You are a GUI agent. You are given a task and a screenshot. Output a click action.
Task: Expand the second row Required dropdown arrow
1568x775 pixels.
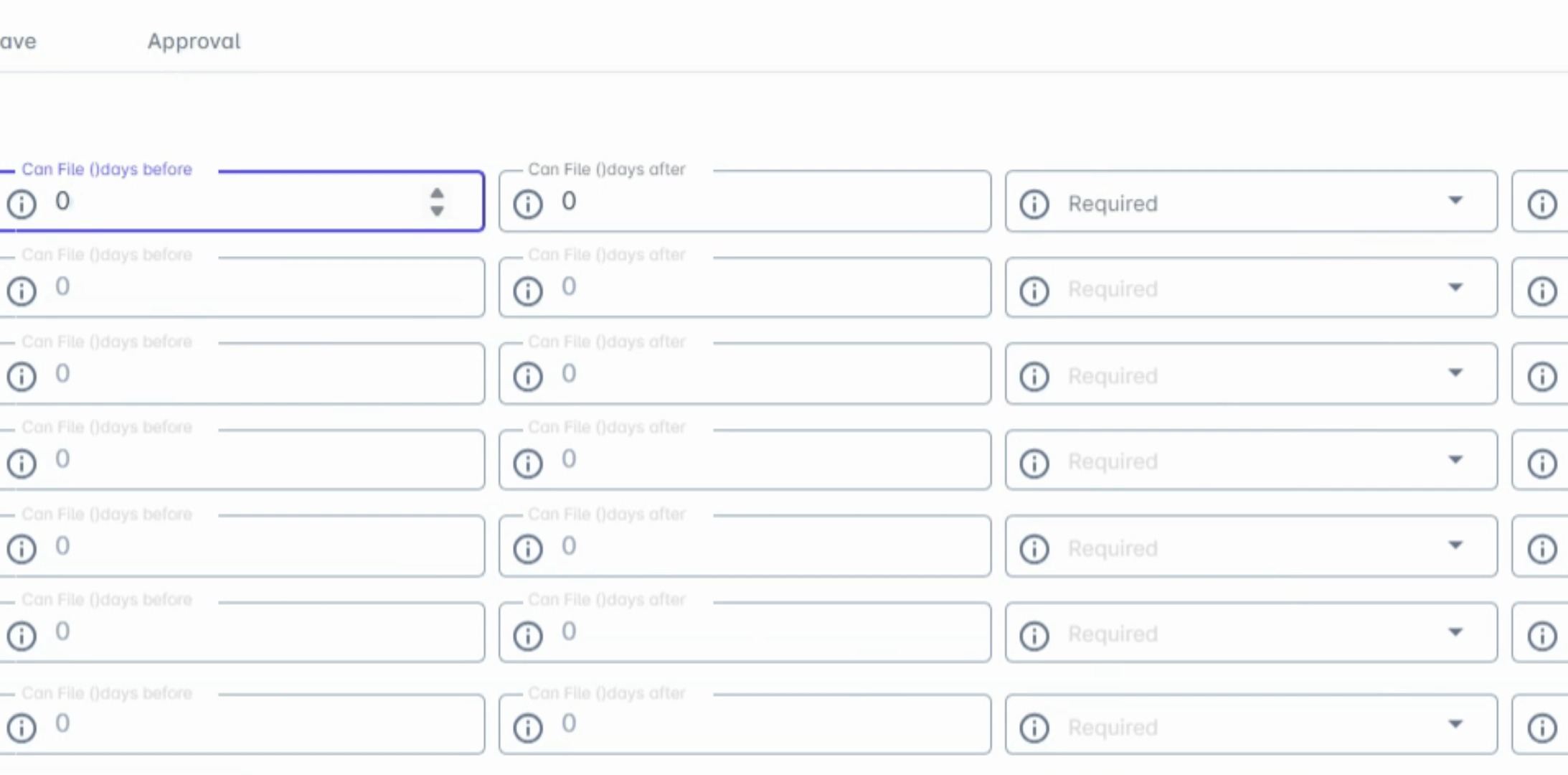tap(1455, 288)
